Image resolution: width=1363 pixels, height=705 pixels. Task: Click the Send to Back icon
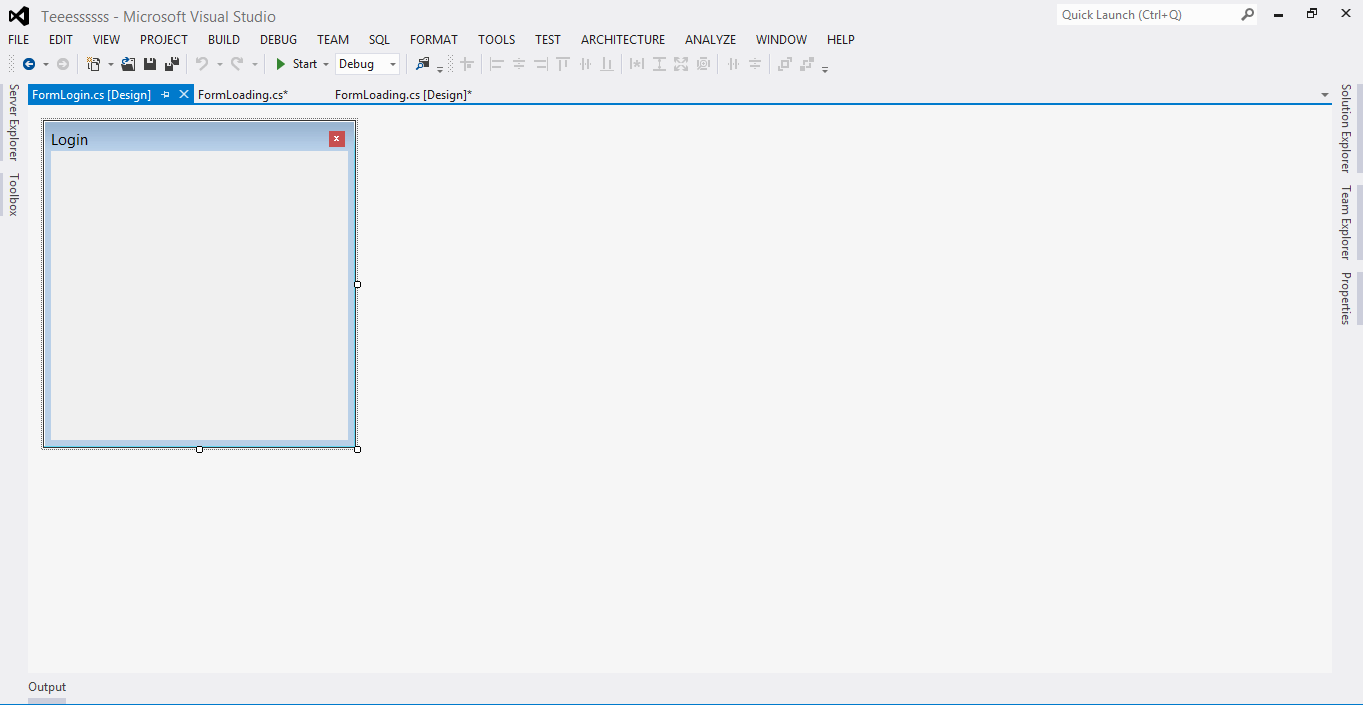click(806, 63)
